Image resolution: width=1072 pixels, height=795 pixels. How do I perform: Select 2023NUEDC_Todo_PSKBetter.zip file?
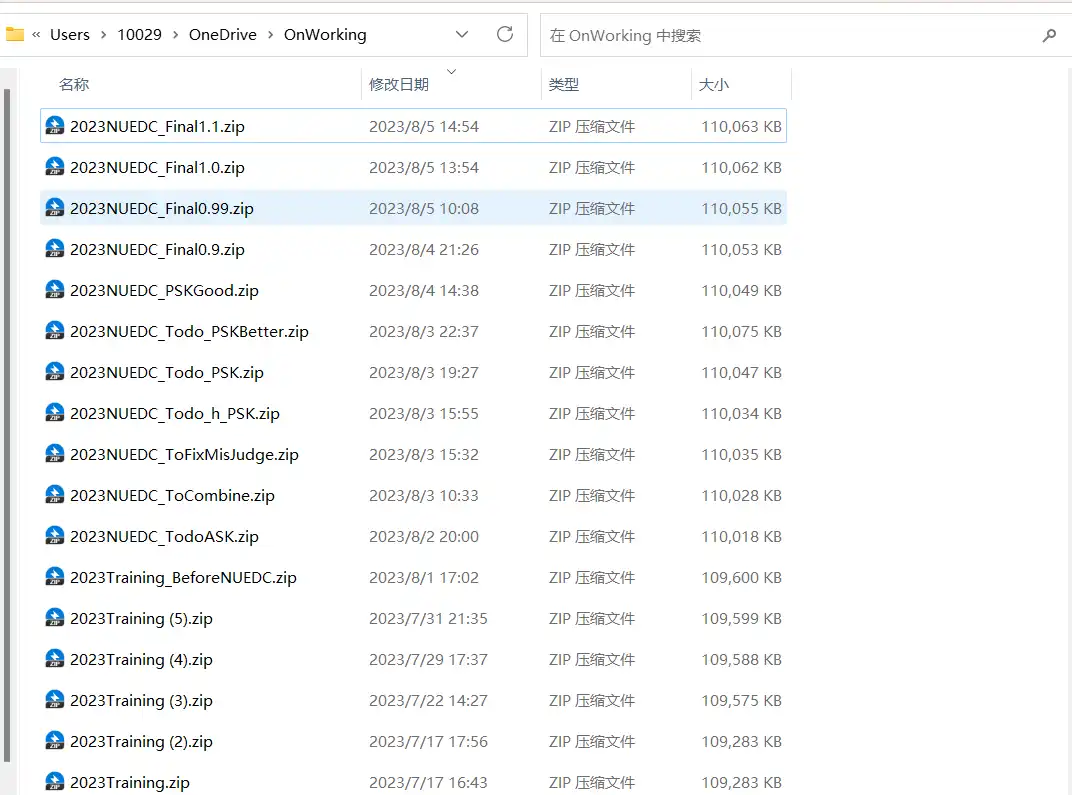coord(189,332)
